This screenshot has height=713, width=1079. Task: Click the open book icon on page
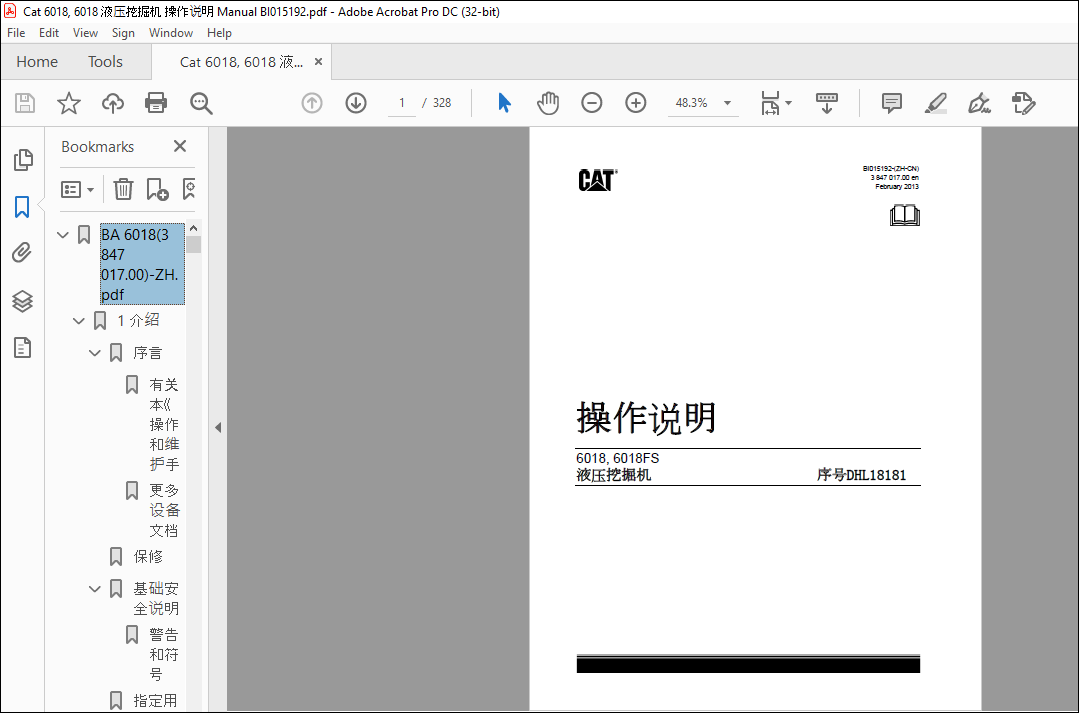click(904, 215)
